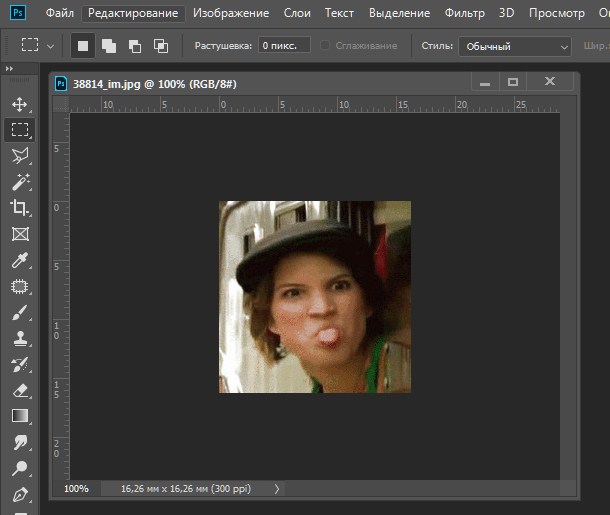Click the Растушевка value field
This screenshot has height=515, width=610.
[284, 46]
